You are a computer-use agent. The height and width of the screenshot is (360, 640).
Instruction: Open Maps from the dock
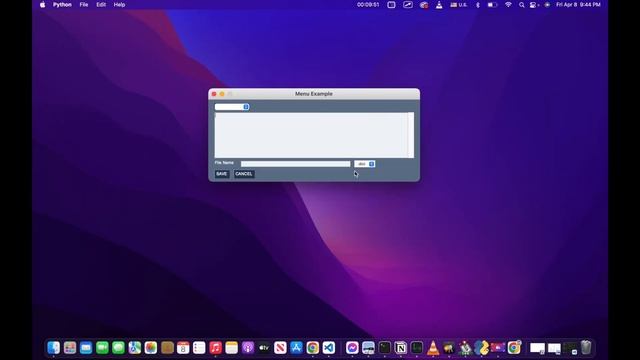click(x=135, y=348)
